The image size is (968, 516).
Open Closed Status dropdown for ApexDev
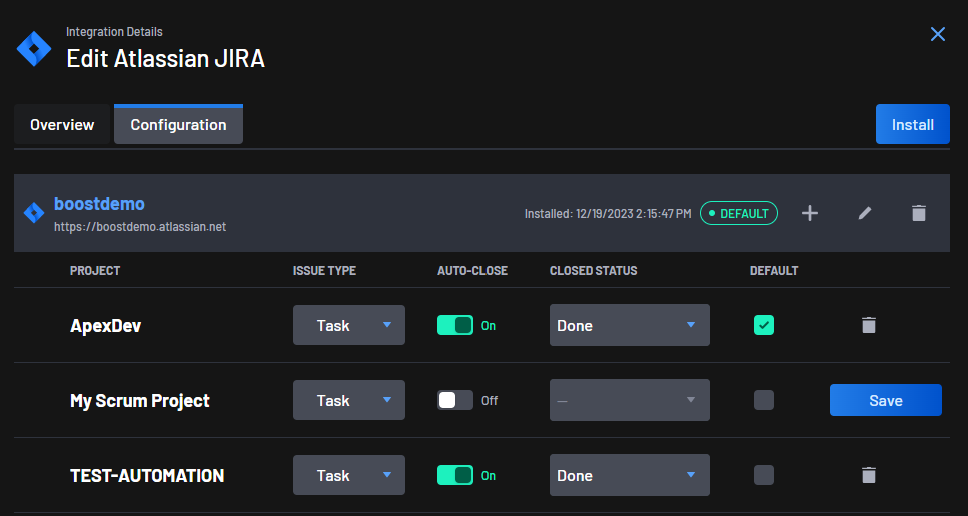[630, 325]
